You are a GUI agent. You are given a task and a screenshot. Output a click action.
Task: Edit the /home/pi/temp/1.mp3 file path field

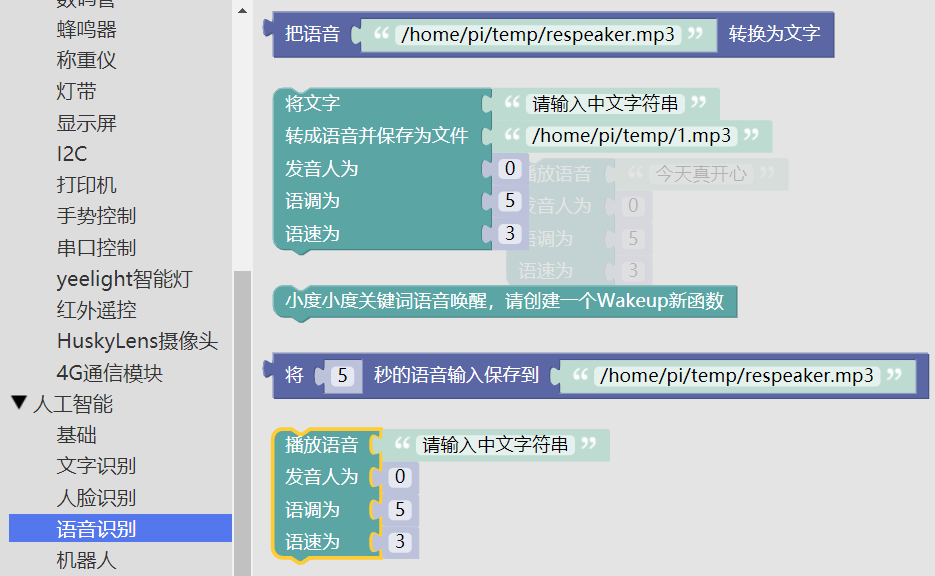click(x=632, y=136)
